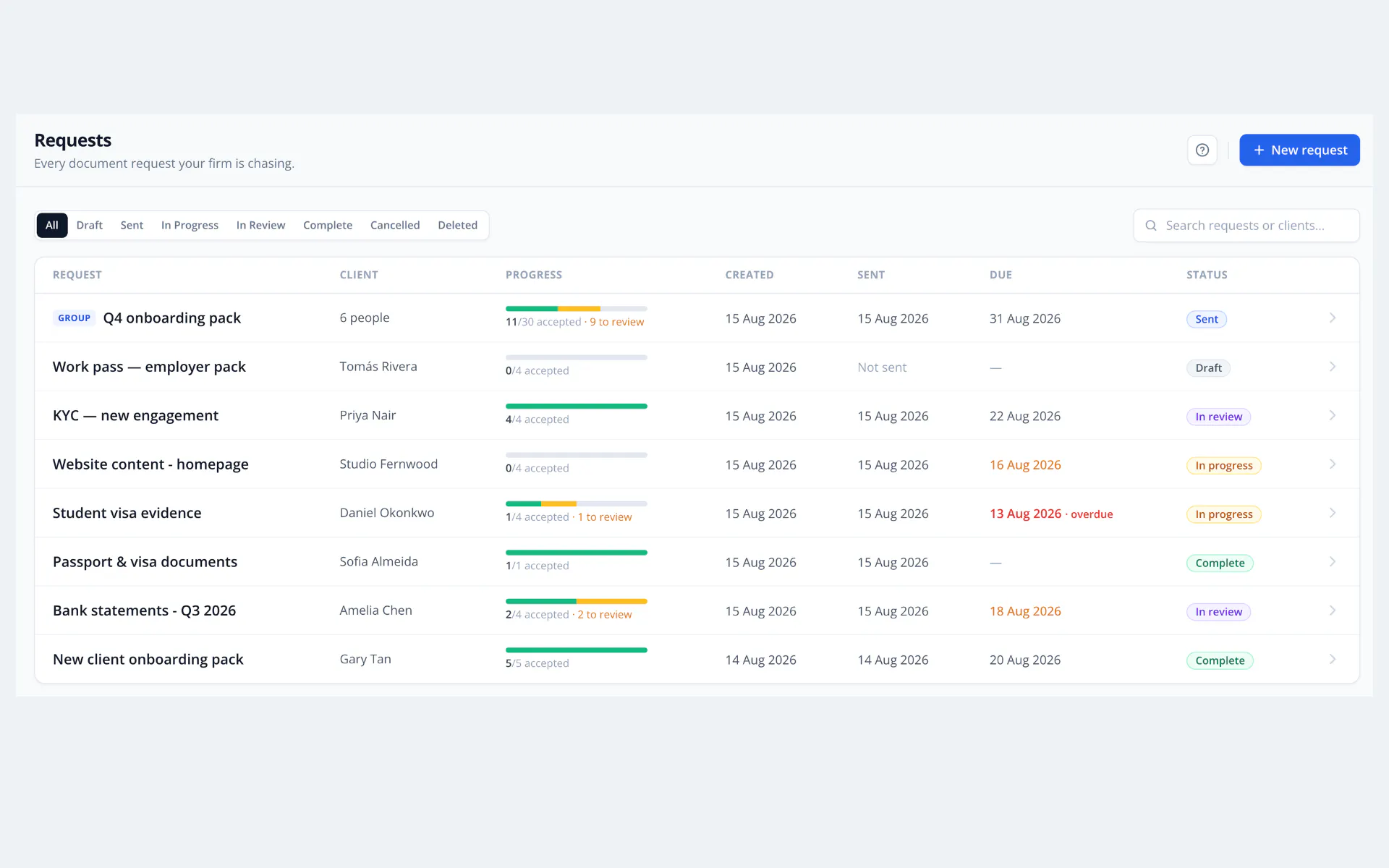The image size is (1389, 868).
Task: Click client Studio Fernwood
Action: coord(388,464)
